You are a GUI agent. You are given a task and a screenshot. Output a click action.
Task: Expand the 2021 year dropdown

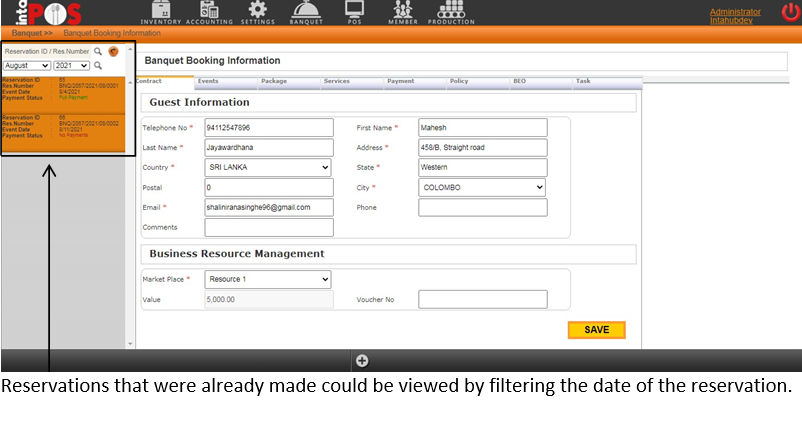point(71,65)
